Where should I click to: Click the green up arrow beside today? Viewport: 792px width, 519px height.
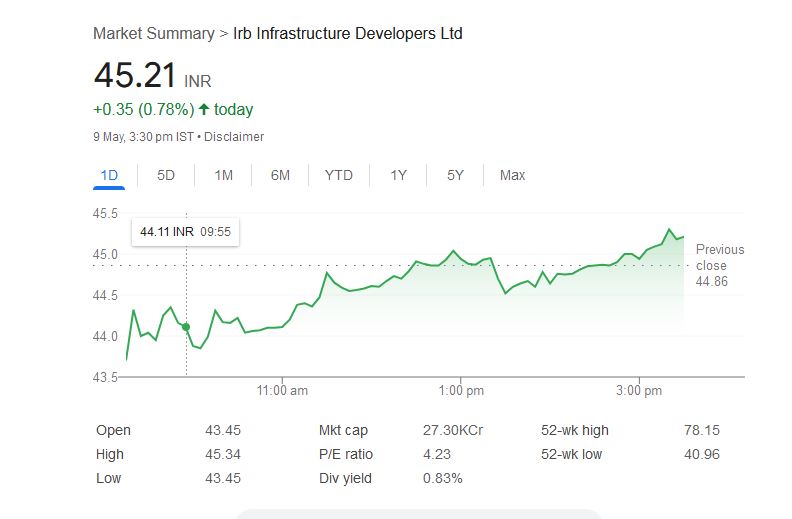pos(204,109)
